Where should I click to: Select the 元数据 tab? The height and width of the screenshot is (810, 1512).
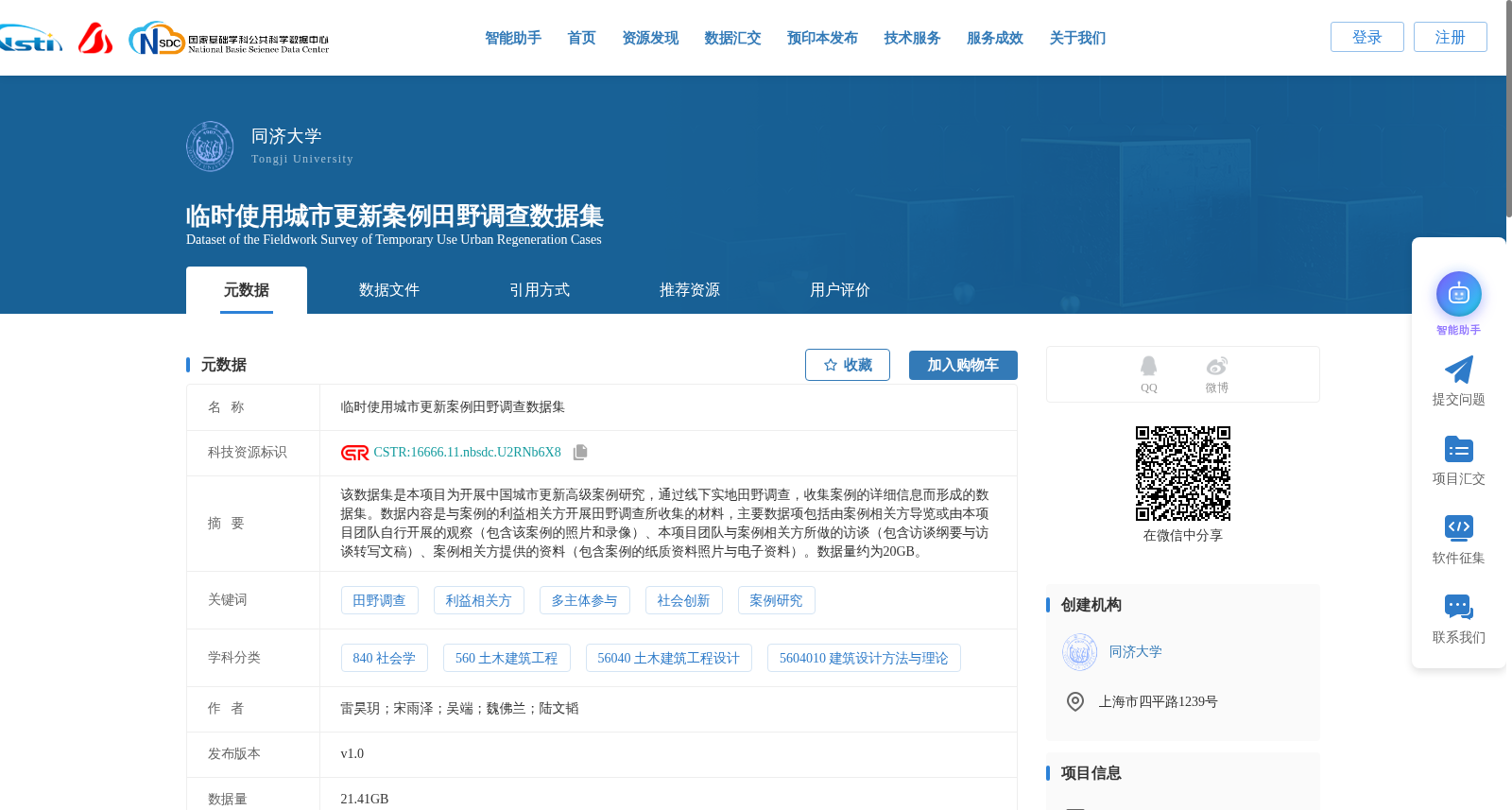tap(247, 290)
